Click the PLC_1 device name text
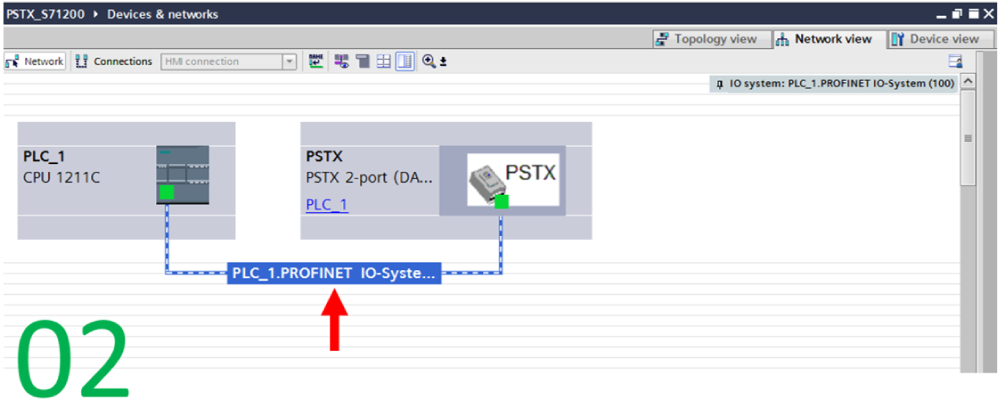The height and width of the screenshot is (412, 1000). pyautogui.click(x=44, y=157)
